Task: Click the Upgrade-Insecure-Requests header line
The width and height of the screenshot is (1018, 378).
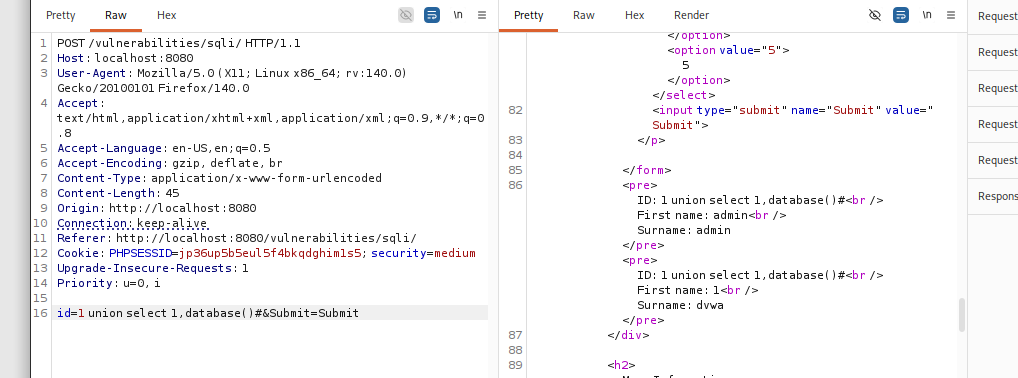Action: 153,268
